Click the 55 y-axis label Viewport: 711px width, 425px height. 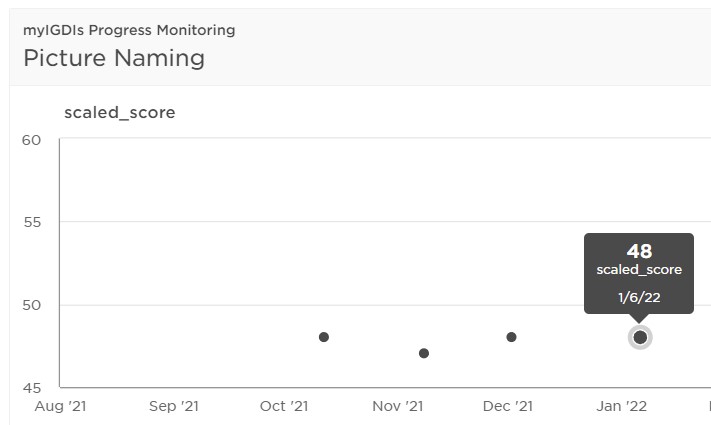32,222
